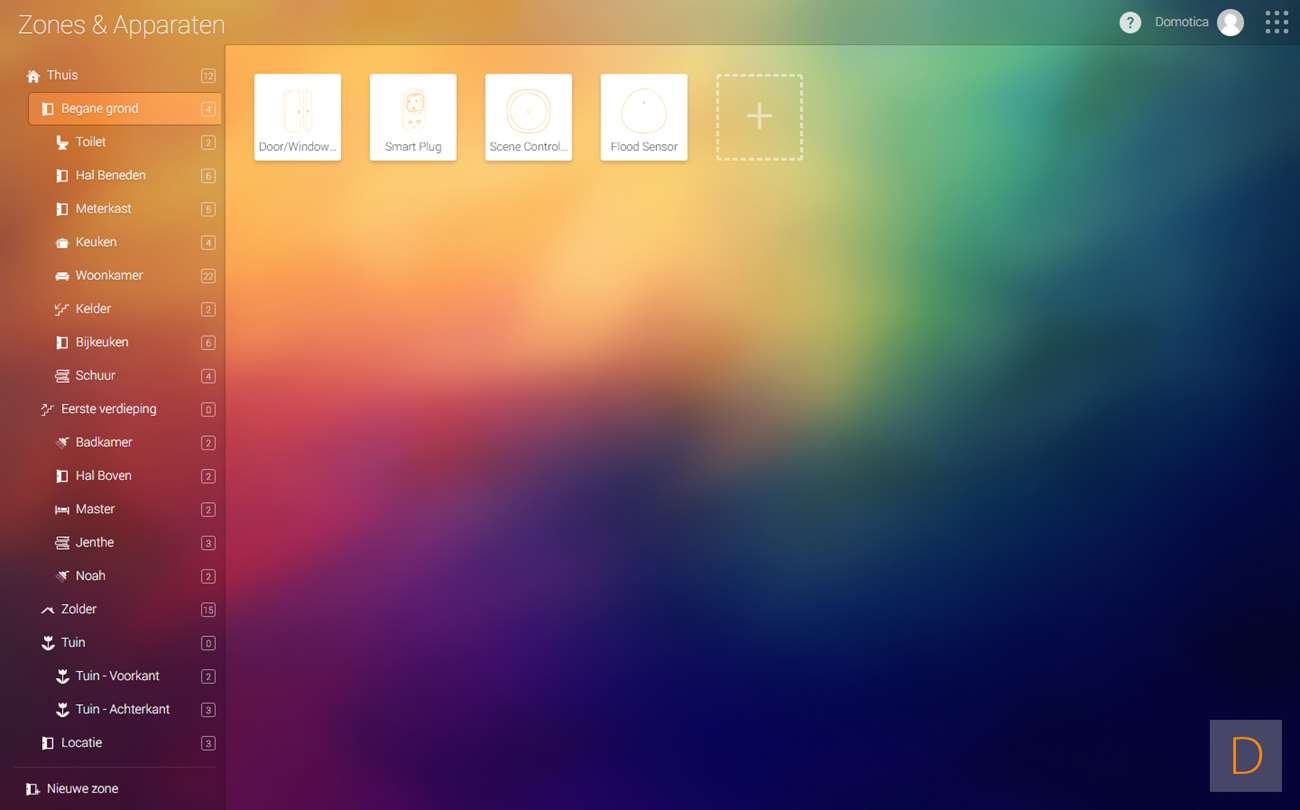1300x810 pixels.
Task: Click the Zolder attic roof icon
Action: point(47,610)
